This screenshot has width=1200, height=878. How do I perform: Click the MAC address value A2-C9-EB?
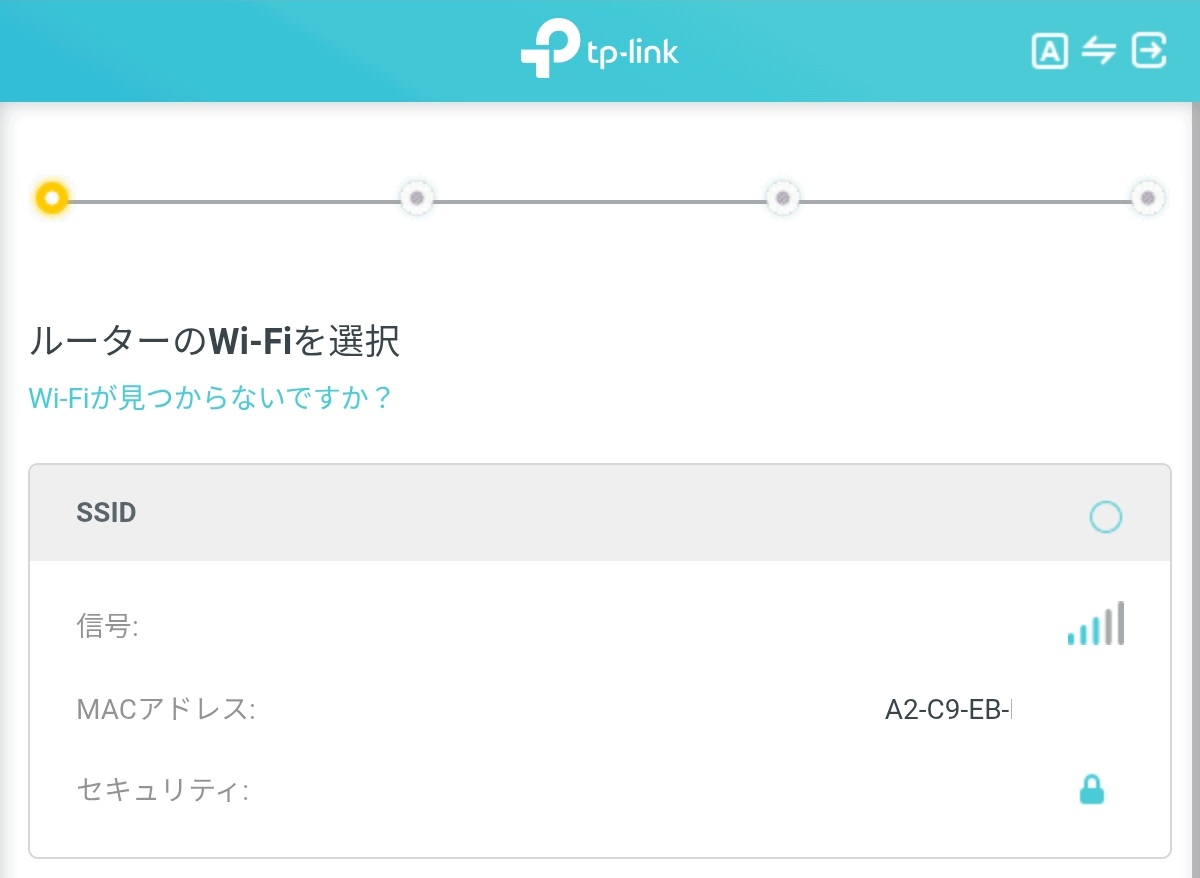point(949,710)
